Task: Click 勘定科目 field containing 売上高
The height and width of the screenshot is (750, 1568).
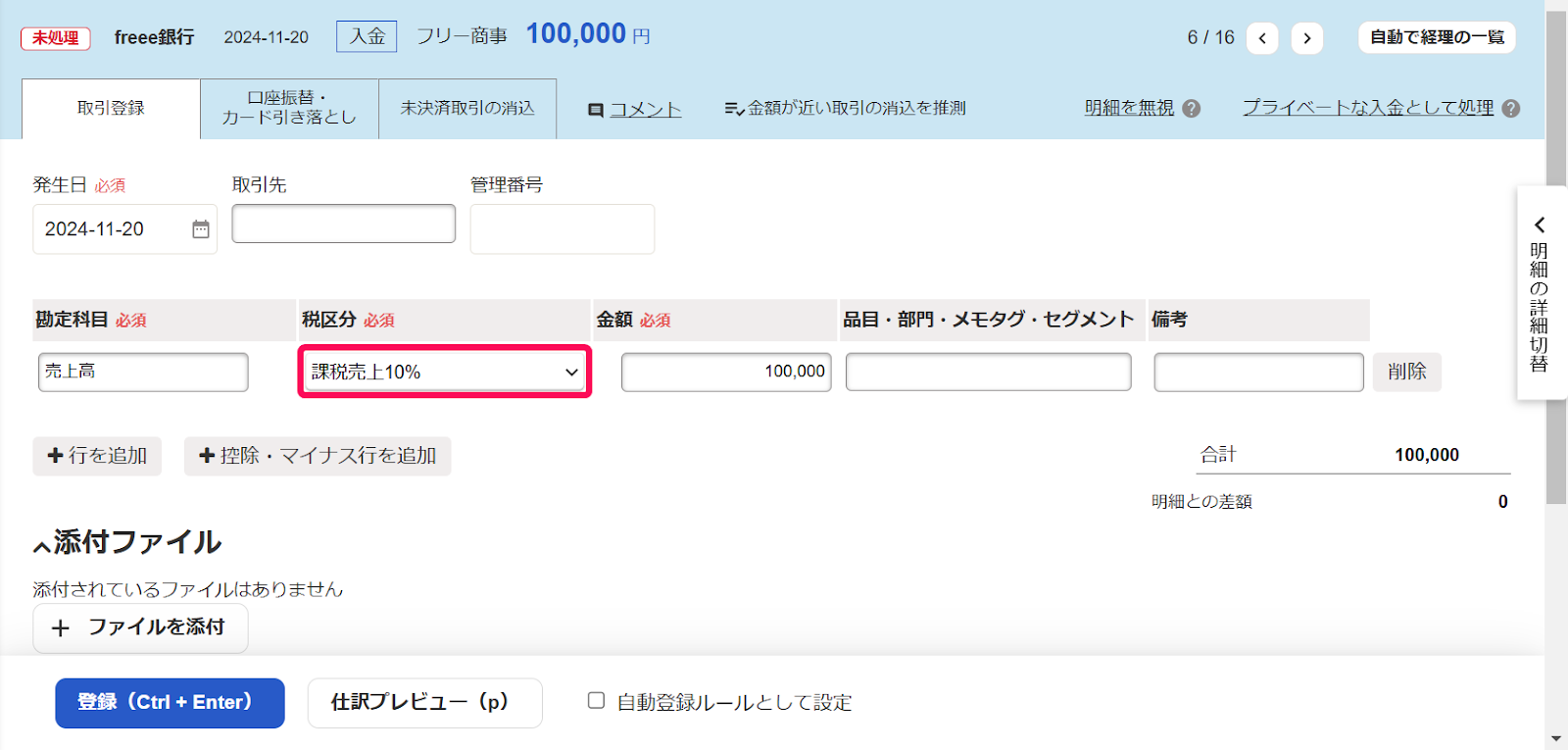Action: click(x=143, y=372)
